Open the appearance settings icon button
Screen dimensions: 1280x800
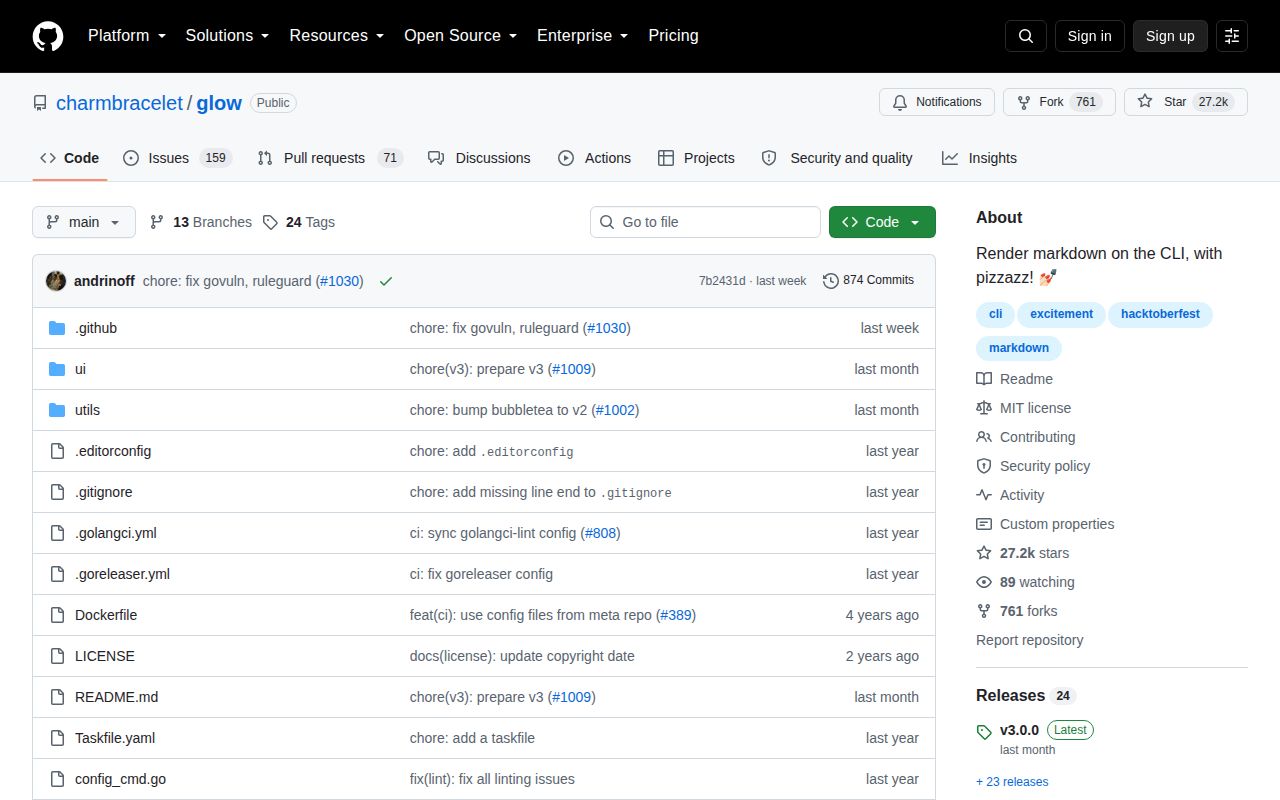(x=1232, y=36)
